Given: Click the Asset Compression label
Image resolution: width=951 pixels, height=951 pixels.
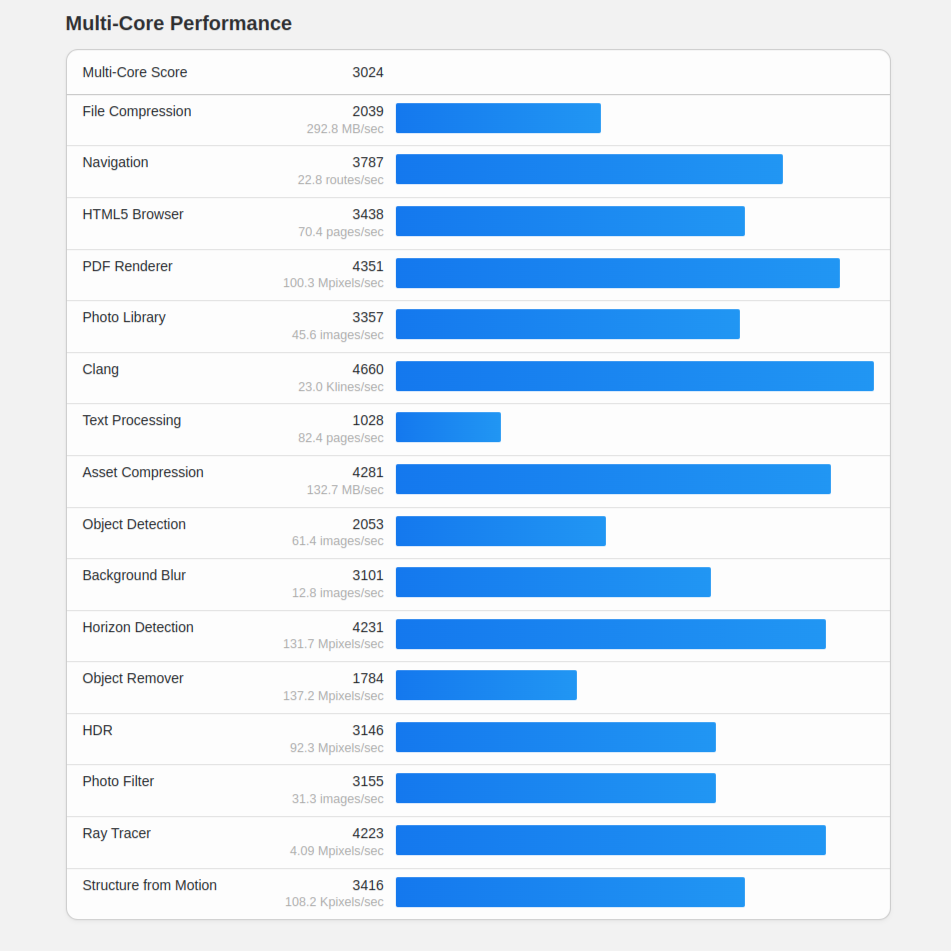Looking at the screenshot, I should coord(143,472).
